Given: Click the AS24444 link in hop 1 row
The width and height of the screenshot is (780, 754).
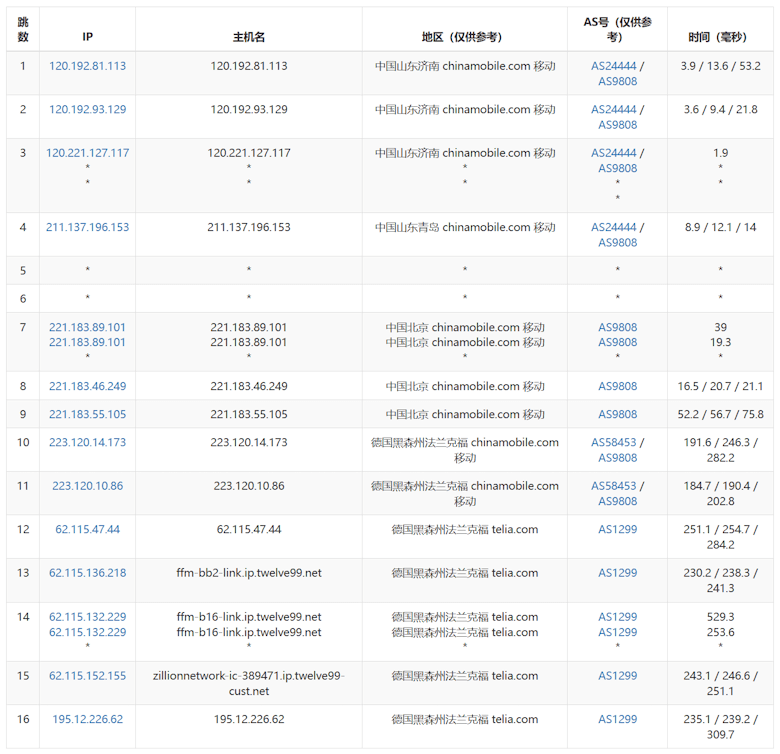Looking at the screenshot, I should [x=613, y=66].
